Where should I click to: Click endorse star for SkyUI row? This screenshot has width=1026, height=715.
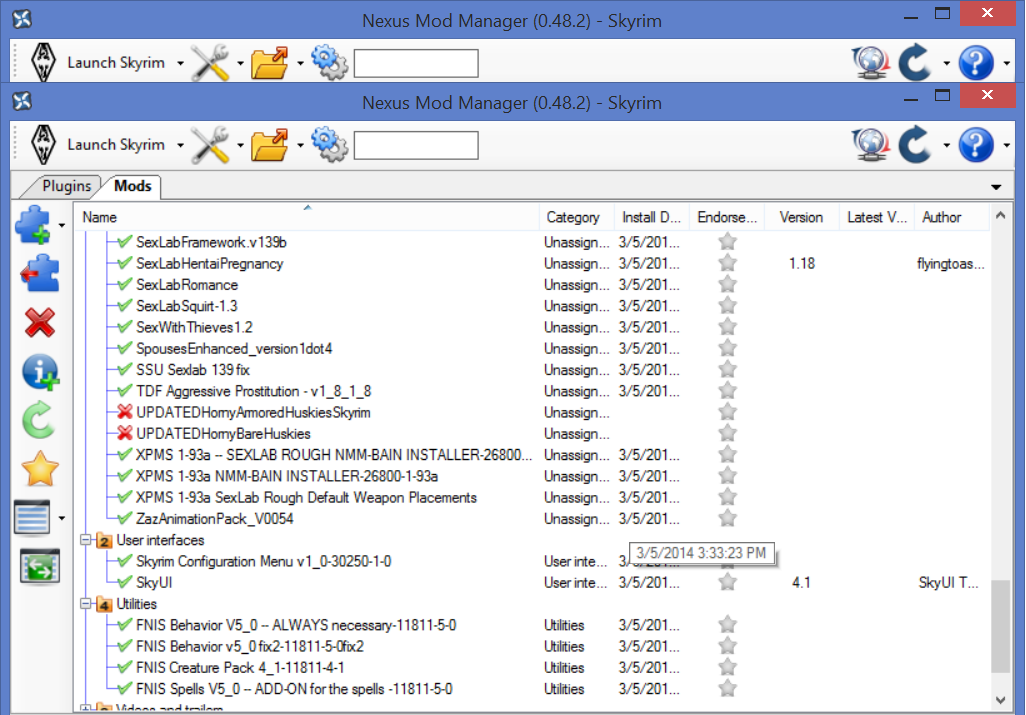[x=727, y=582]
